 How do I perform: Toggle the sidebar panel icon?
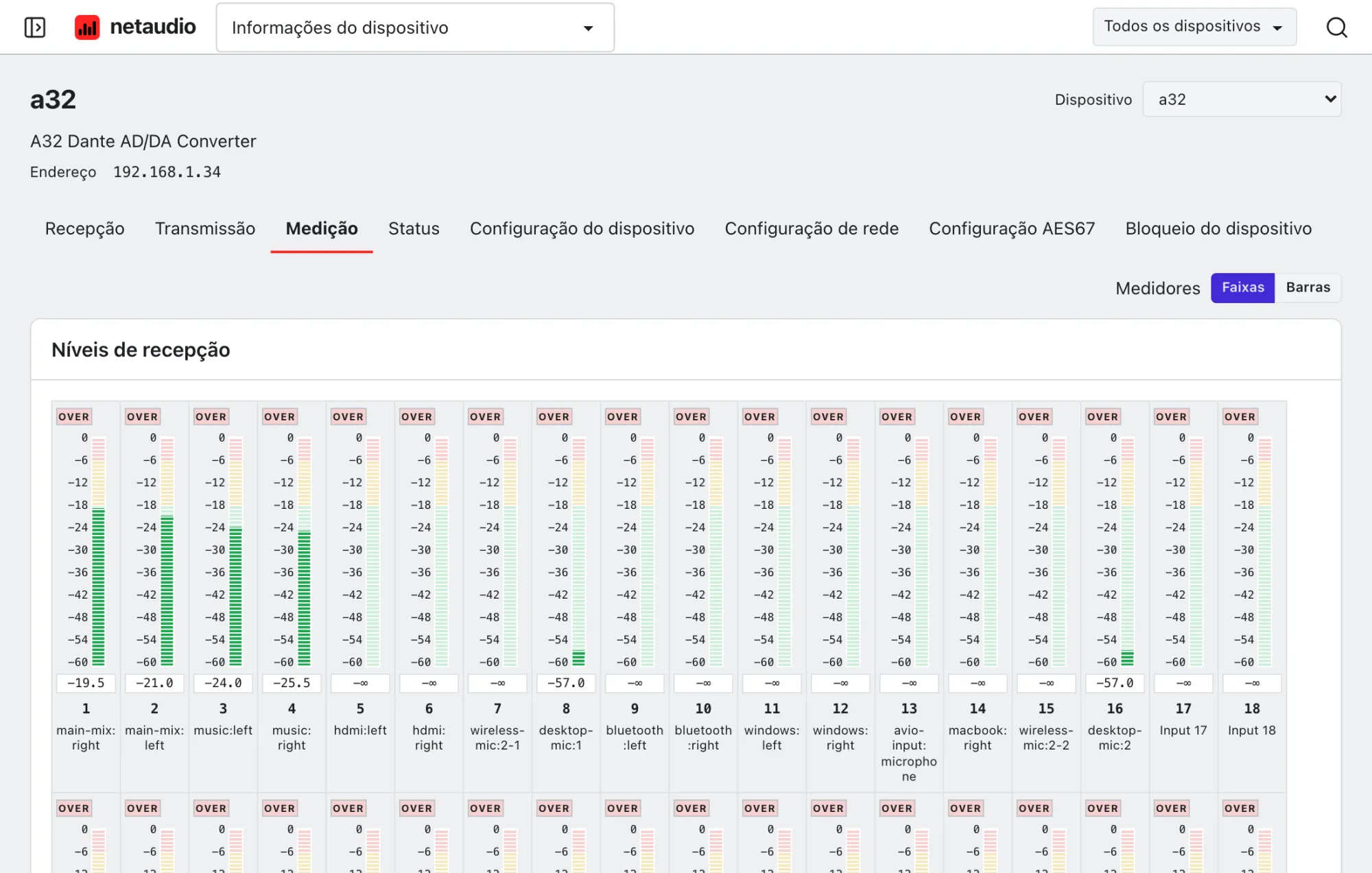(35, 27)
